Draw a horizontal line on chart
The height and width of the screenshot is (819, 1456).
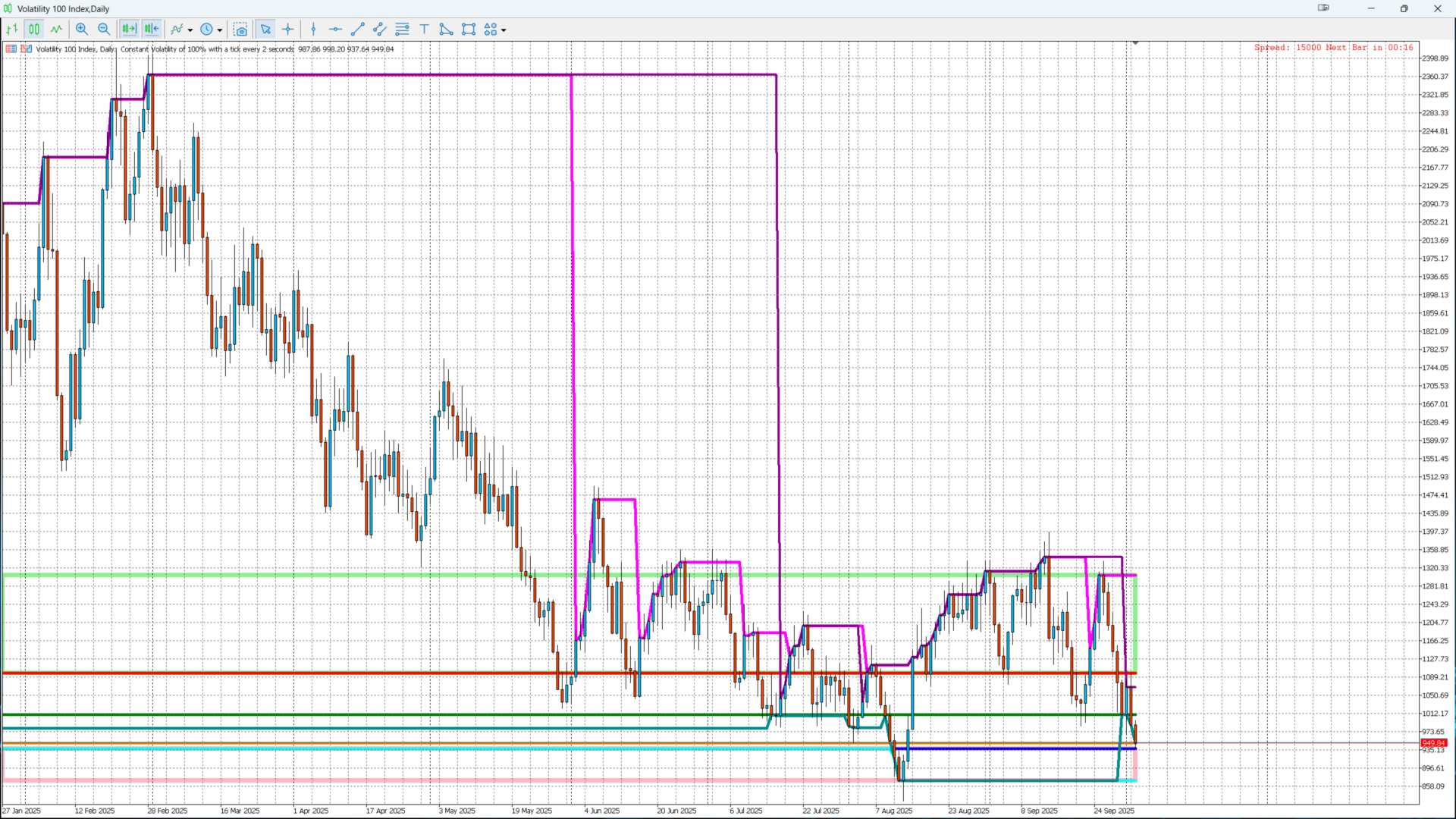[x=335, y=30]
